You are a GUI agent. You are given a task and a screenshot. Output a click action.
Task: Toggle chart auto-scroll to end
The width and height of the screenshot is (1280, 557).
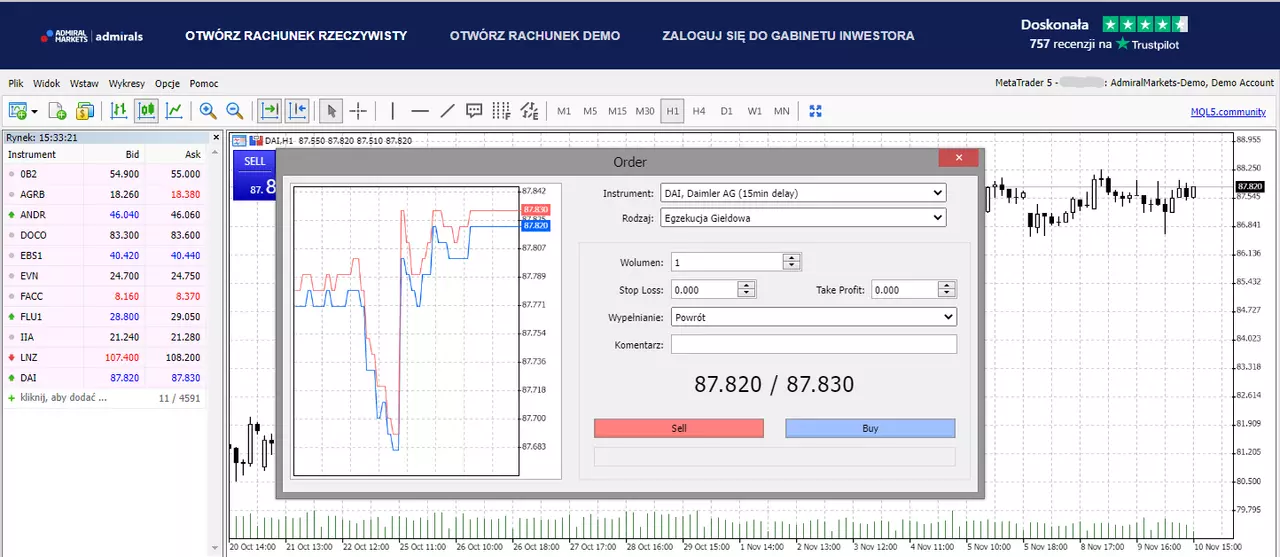pyautogui.click(x=269, y=111)
